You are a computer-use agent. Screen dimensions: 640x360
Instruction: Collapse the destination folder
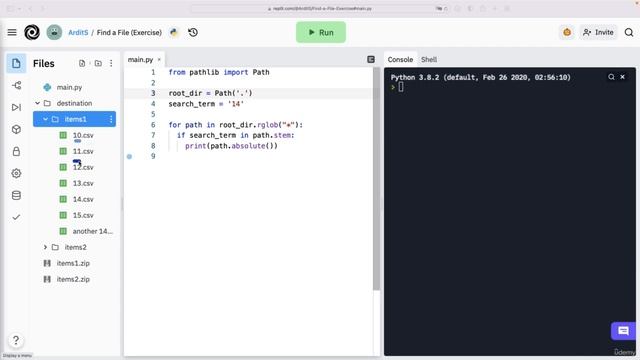[37, 103]
